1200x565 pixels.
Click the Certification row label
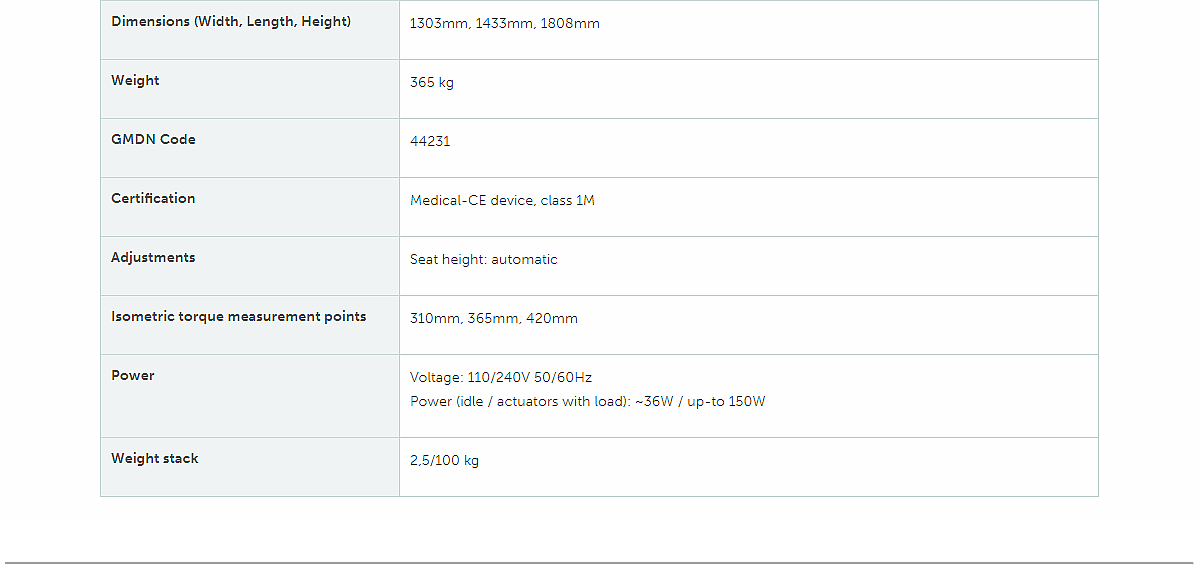(153, 199)
